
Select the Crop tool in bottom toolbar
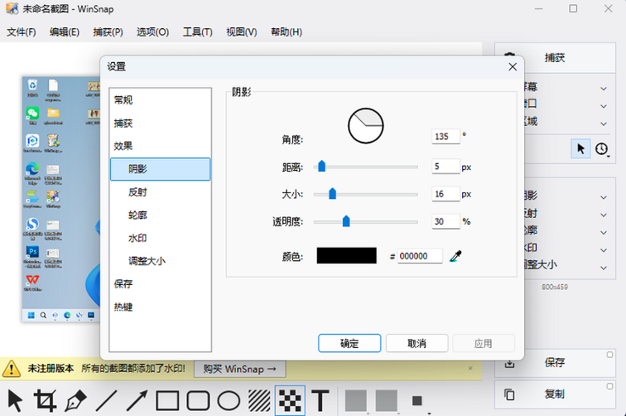[x=45, y=401]
